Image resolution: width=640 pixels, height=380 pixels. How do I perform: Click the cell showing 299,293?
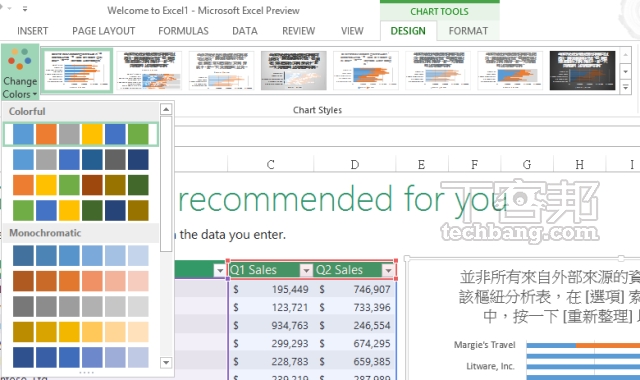click(271, 343)
